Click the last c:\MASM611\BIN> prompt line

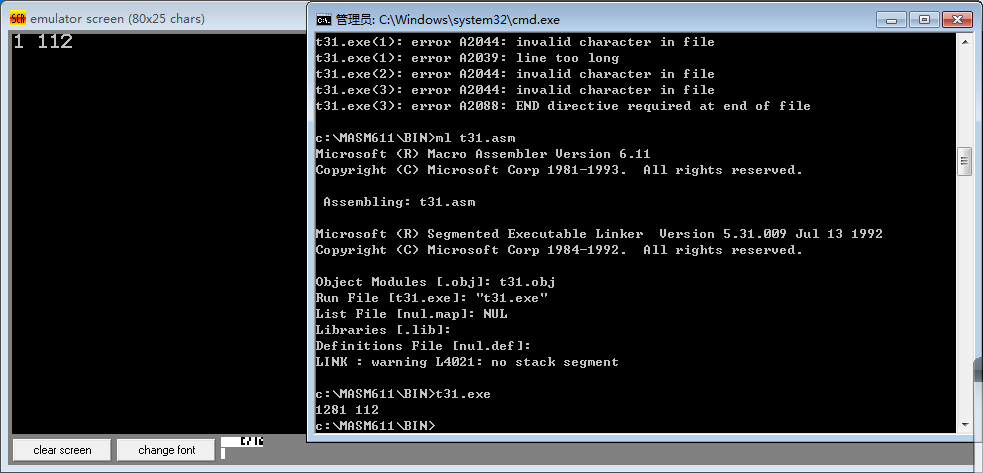(375, 426)
